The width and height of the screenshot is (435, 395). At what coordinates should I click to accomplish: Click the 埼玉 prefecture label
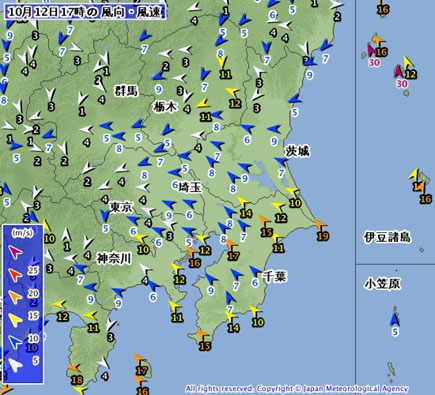190,187
